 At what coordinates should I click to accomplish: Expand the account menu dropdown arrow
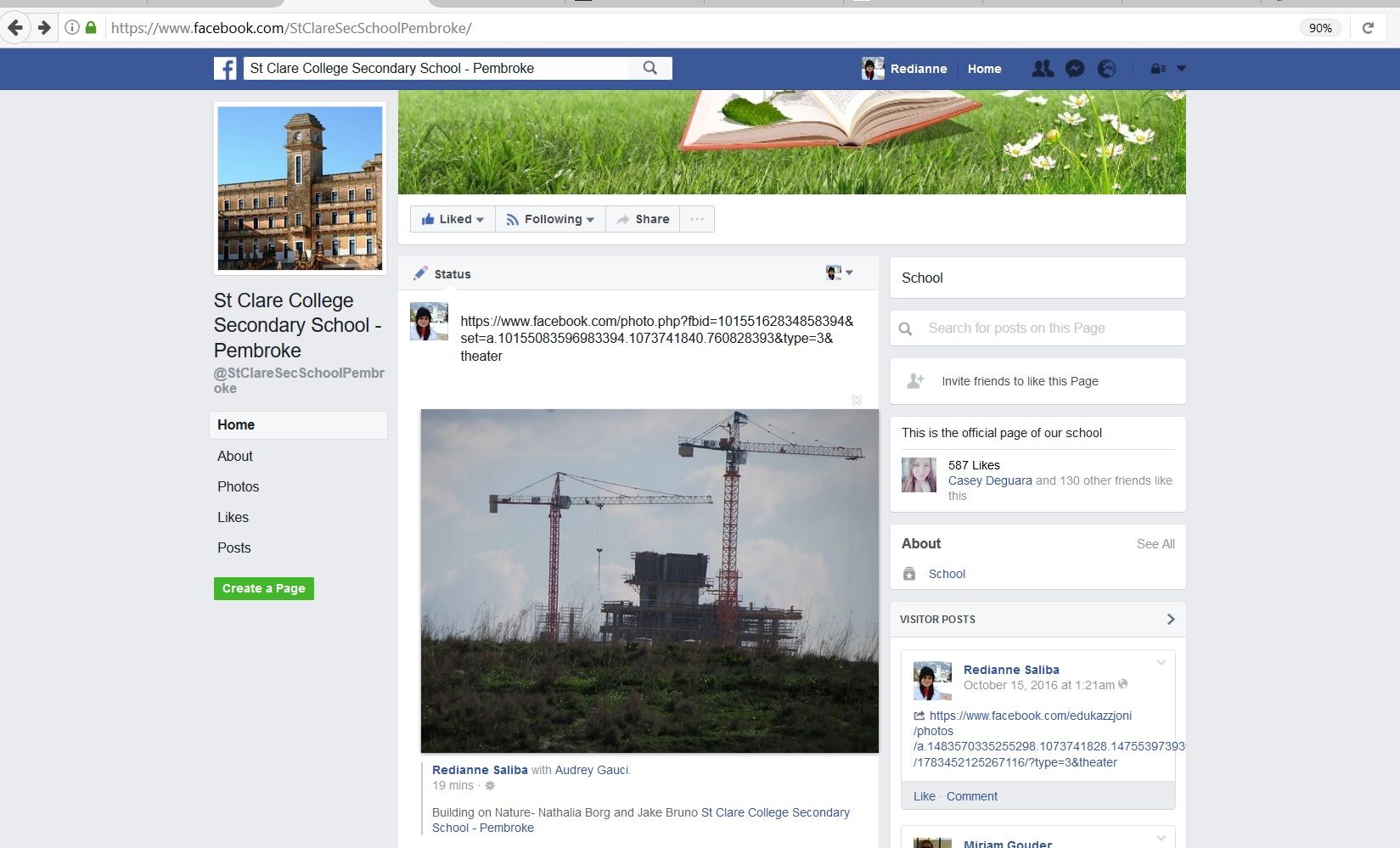pos(1181,69)
